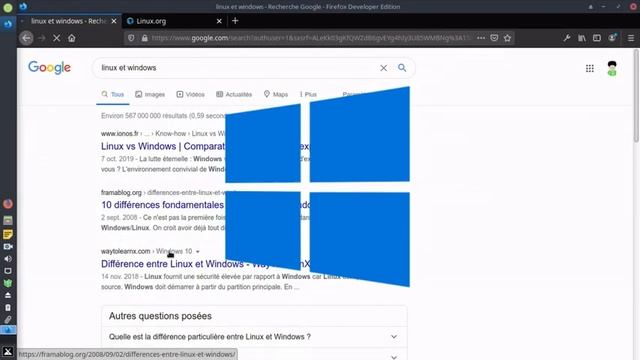Click the Google logo
Viewport: 640px width, 360px height.
click(49, 67)
